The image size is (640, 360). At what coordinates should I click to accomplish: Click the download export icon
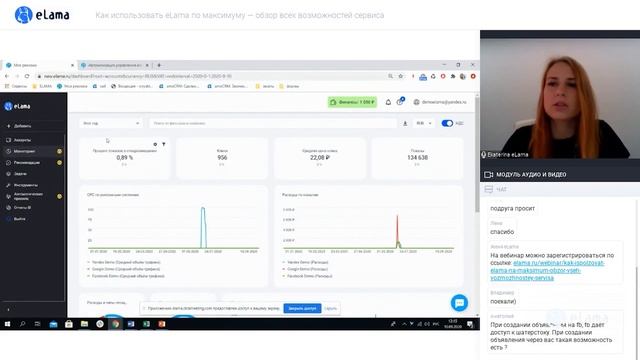405,123
